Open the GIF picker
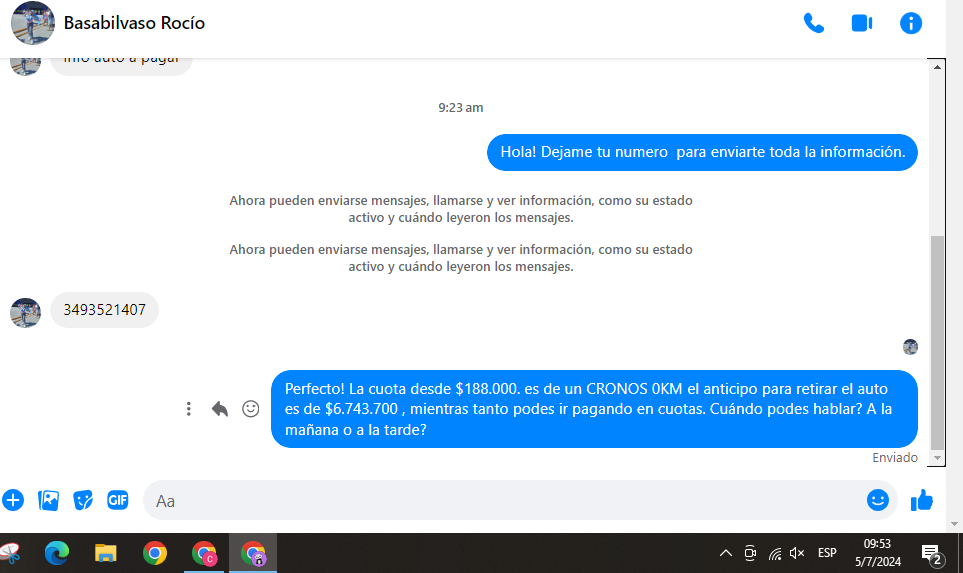The width and height of the screenshot is (963, 573). tap(118, 500)
